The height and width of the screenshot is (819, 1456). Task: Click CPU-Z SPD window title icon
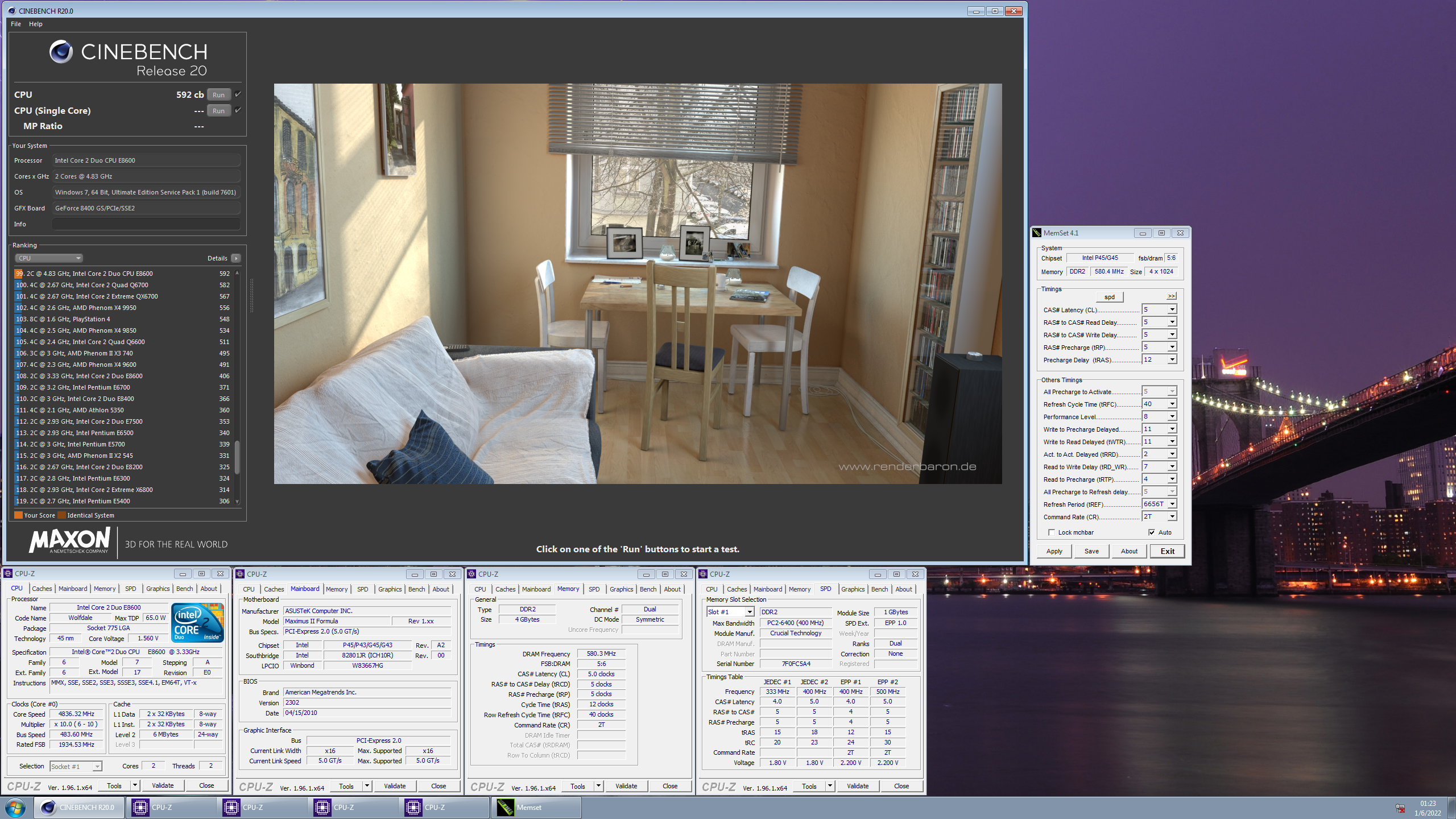[704, 574]
